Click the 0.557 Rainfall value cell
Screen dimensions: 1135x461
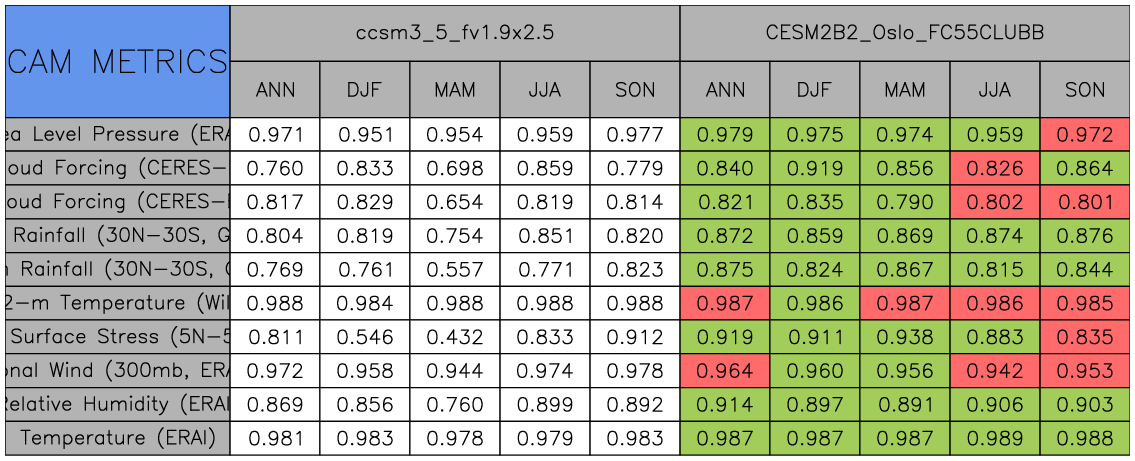[455, 269]
